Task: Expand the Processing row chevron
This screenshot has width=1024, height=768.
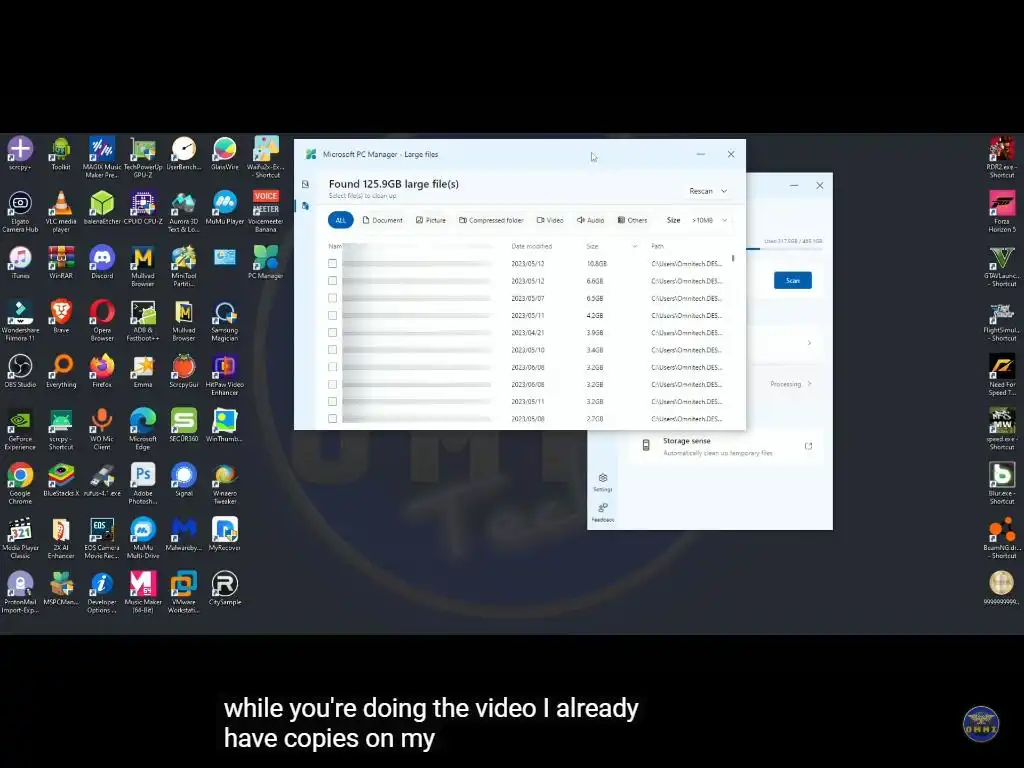Action: point(810,384)
